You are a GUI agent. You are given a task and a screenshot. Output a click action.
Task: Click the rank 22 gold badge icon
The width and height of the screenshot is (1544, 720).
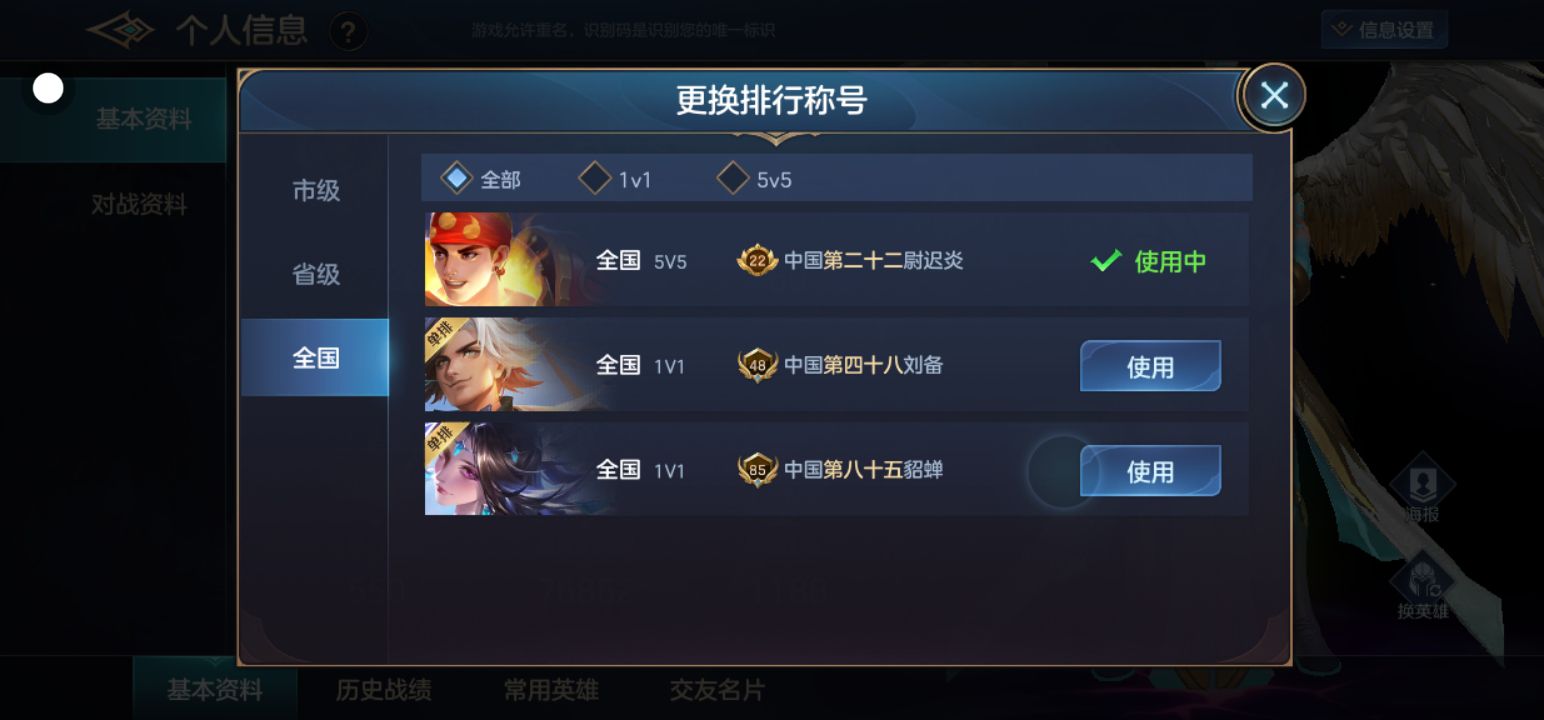757,261
